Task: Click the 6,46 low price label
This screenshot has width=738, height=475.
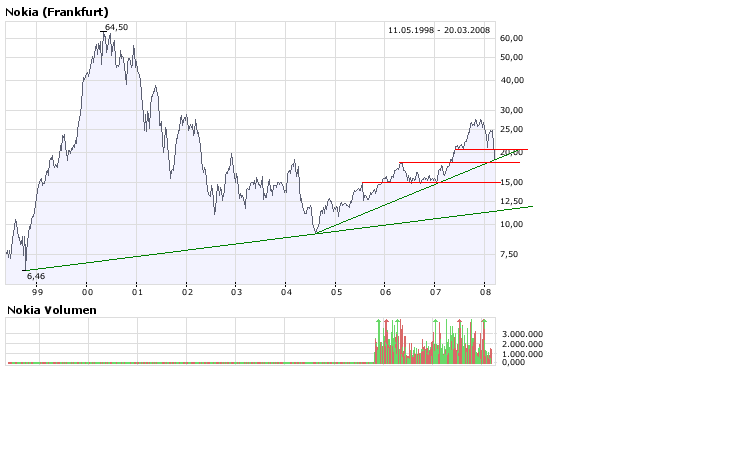Action: (x=36, y=276)
